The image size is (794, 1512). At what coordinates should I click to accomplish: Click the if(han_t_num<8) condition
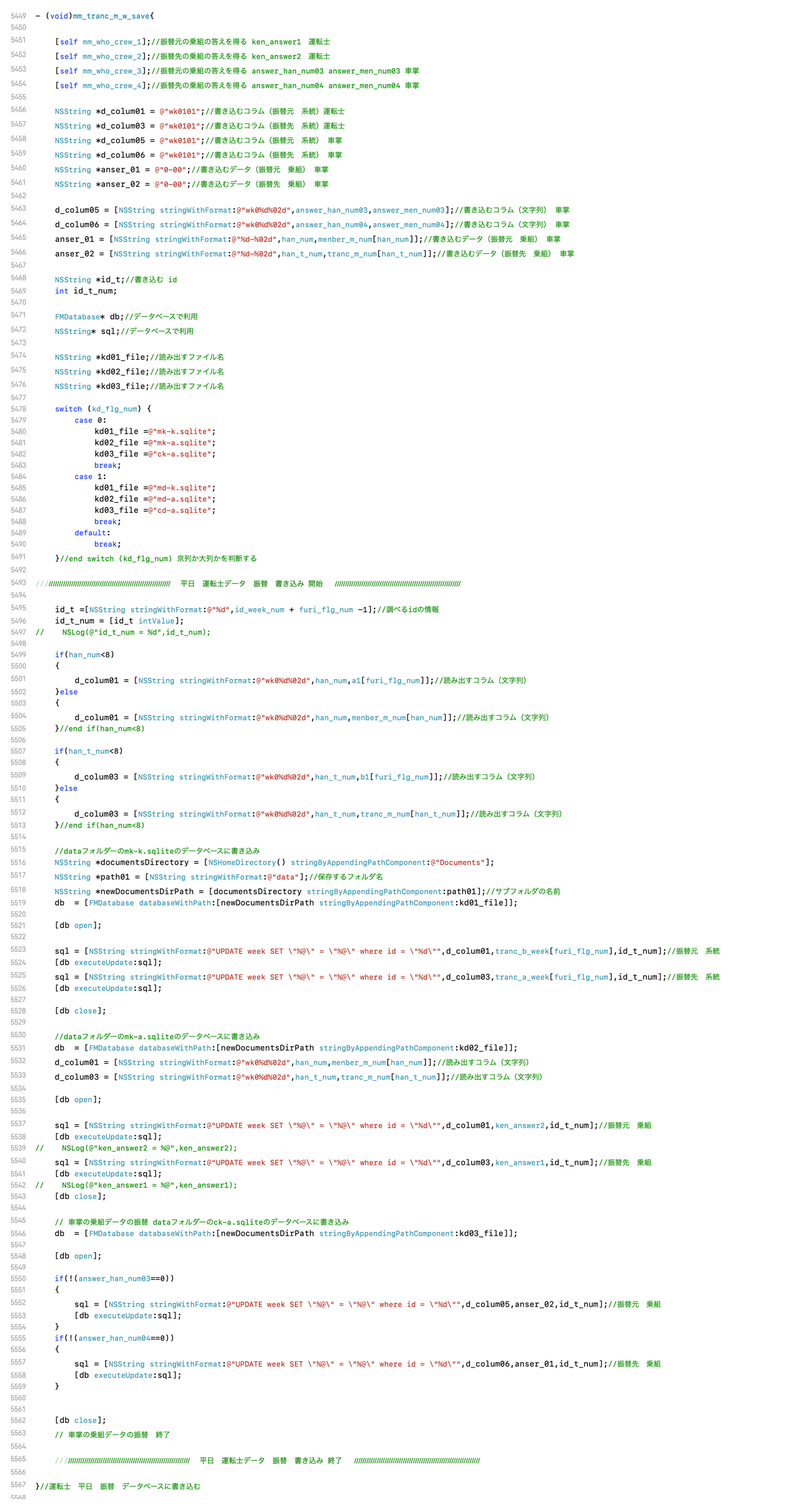tap(88, 751)
